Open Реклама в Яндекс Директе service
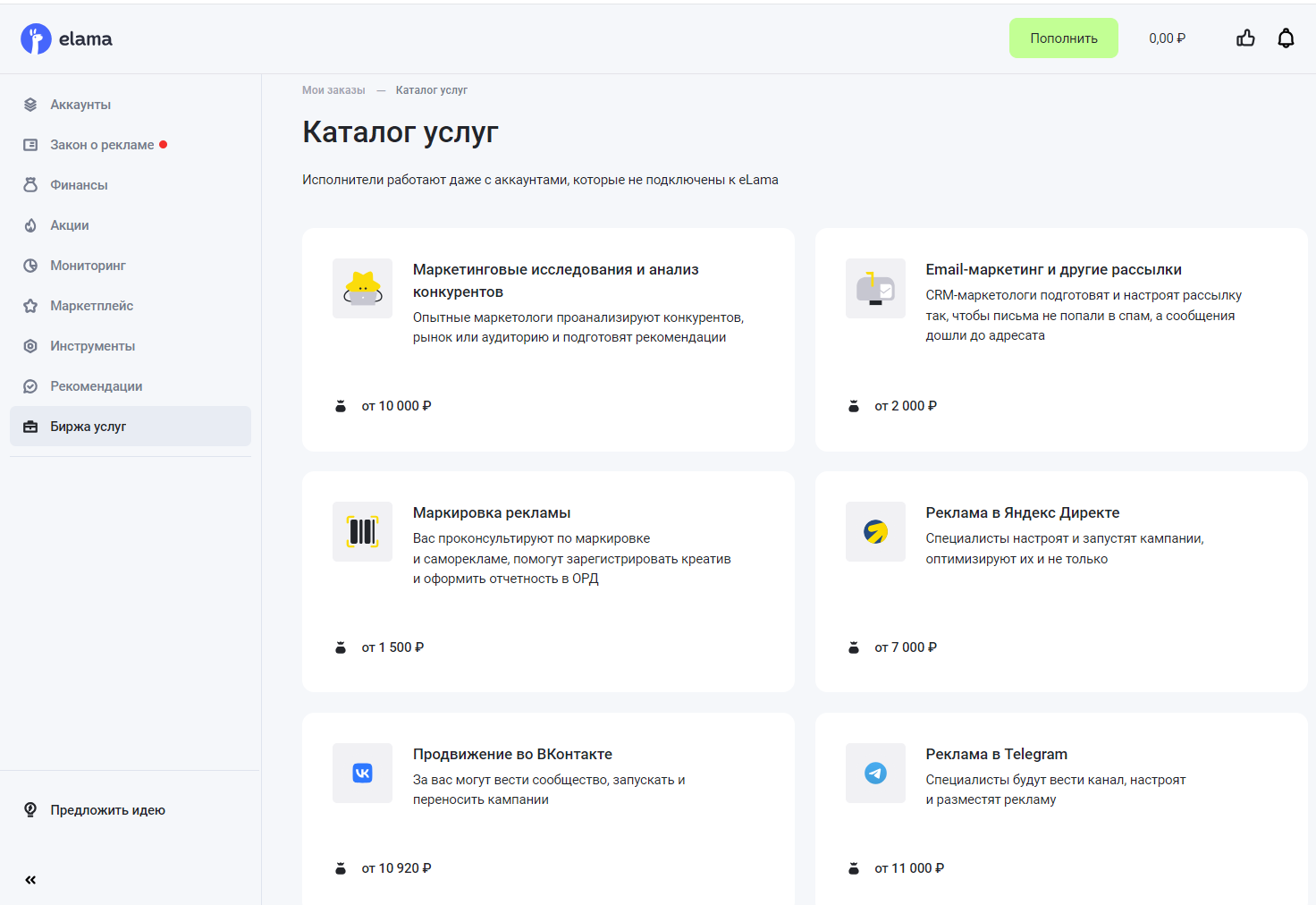 tap(1023, 512)
